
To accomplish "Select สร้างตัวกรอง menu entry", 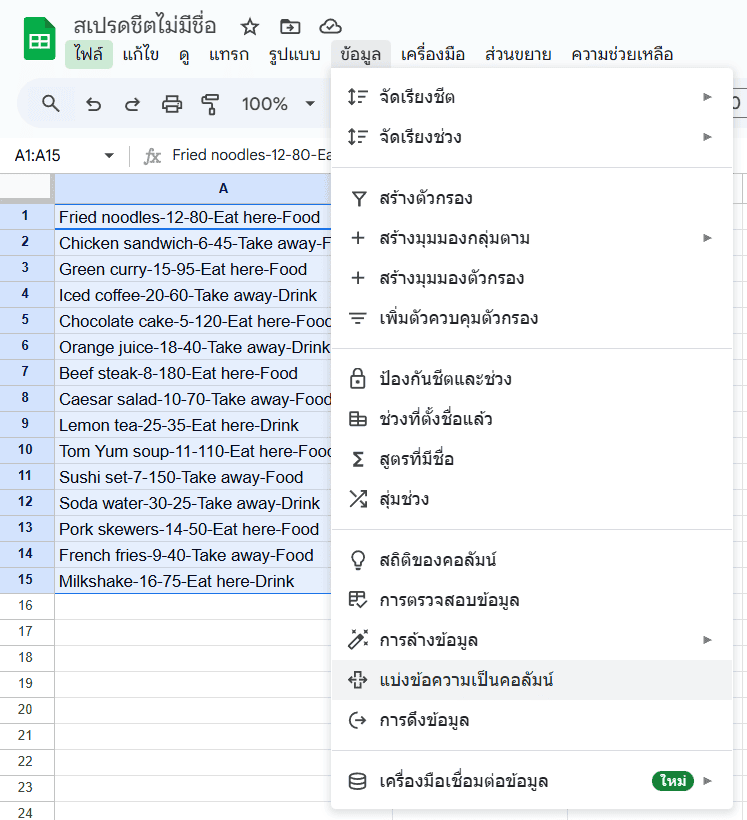I will [426, 198].
